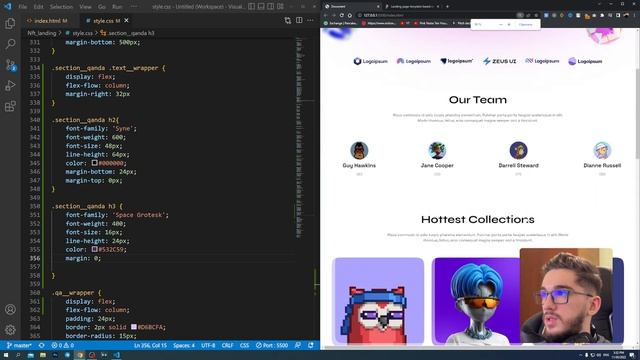Click the feedback icon in status bar
Viewport: 640px width, 360px height.
tap(298, 345)
